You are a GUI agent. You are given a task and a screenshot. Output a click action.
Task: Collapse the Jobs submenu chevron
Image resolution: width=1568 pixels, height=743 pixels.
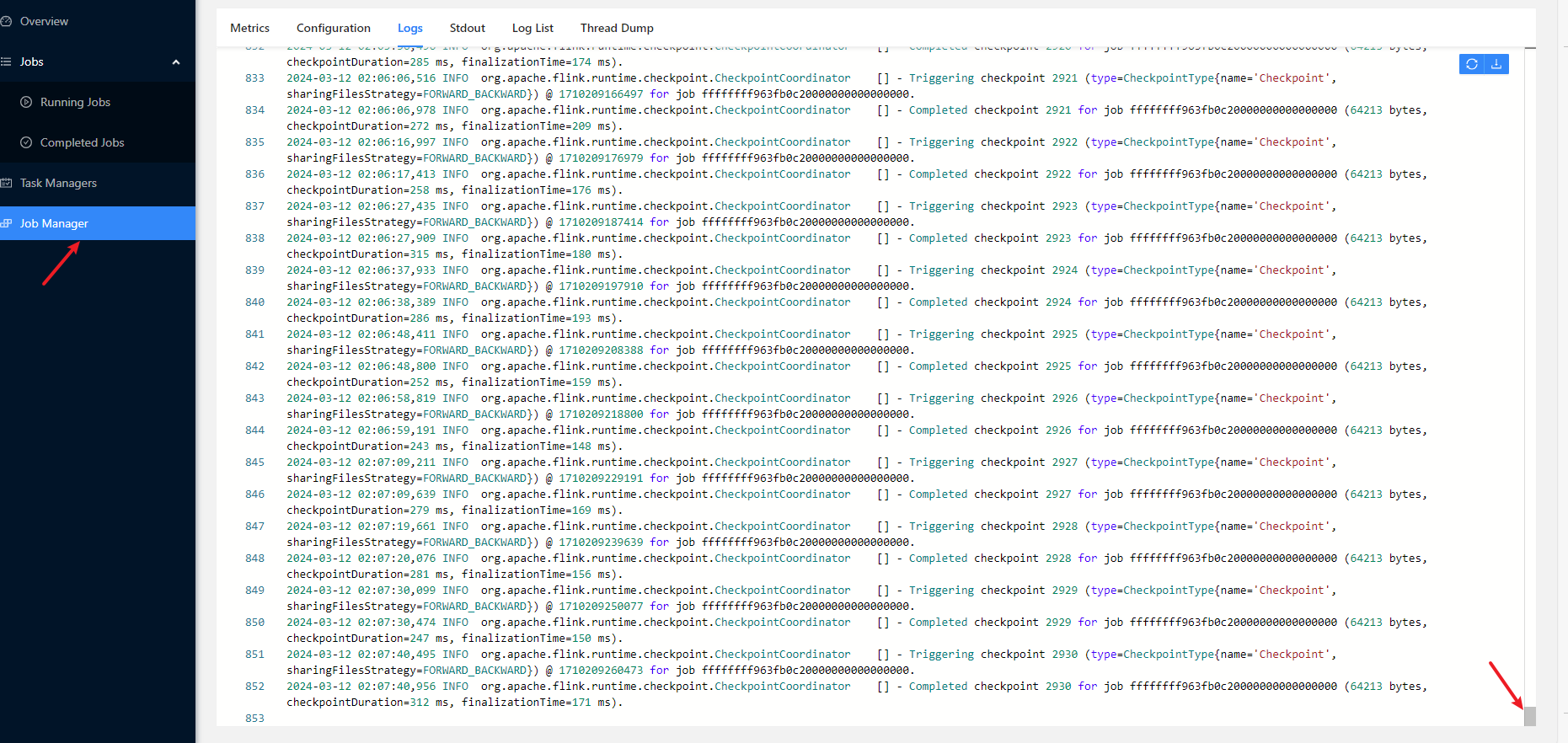point(176,62)
